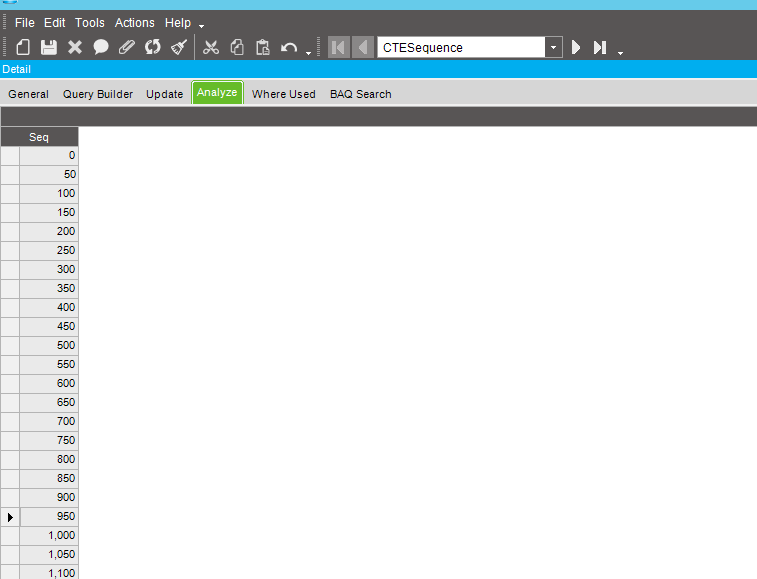Image resolution: width=757 pixels, height=579 pixels.
Task: Open toolbar options arrow after Undo
Action: (x=308, y=53)
